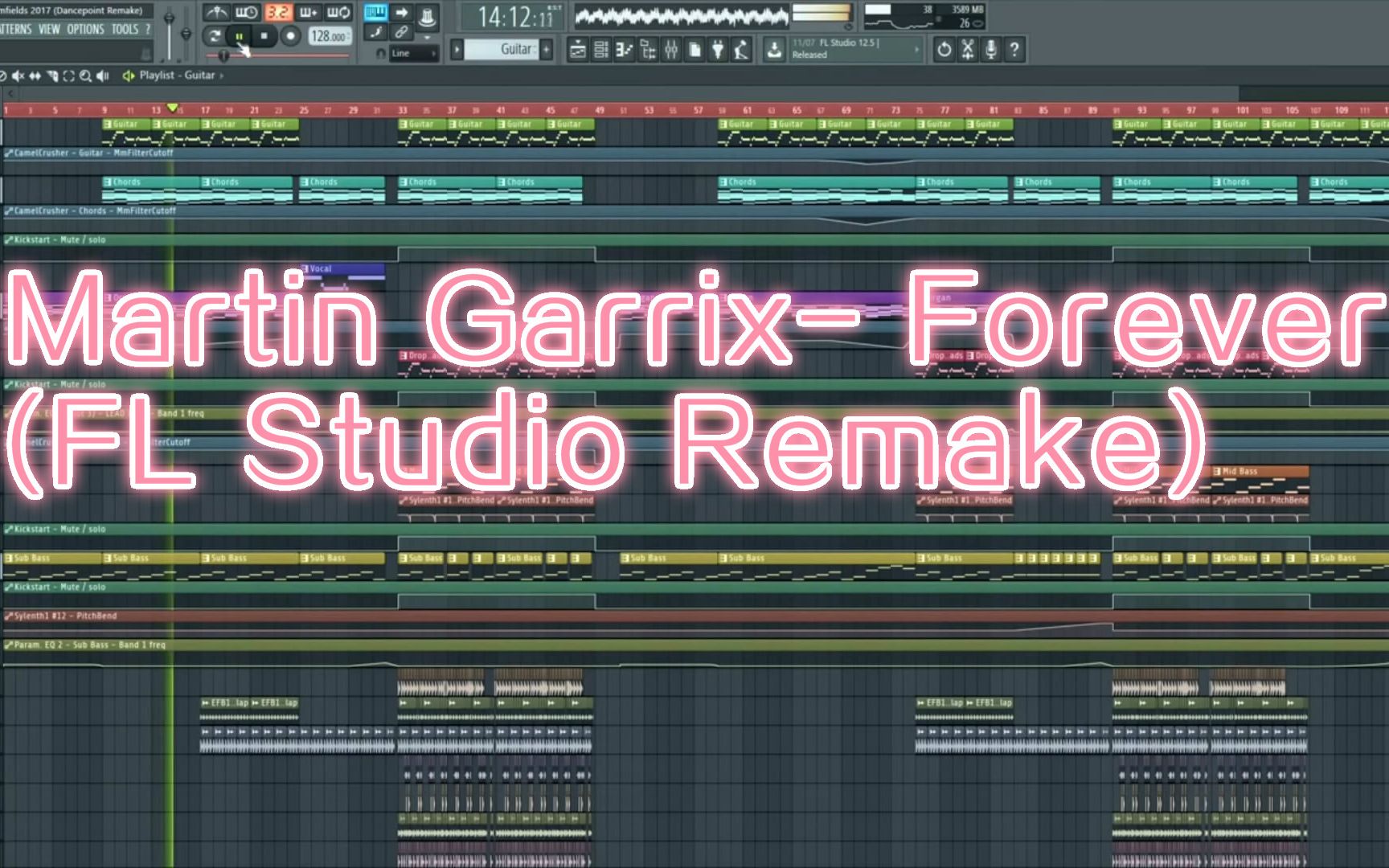Expand the FL Studio 12.5 news panel arrow
This screenshot has width=1389, height=868.
[x=917, y=50]
